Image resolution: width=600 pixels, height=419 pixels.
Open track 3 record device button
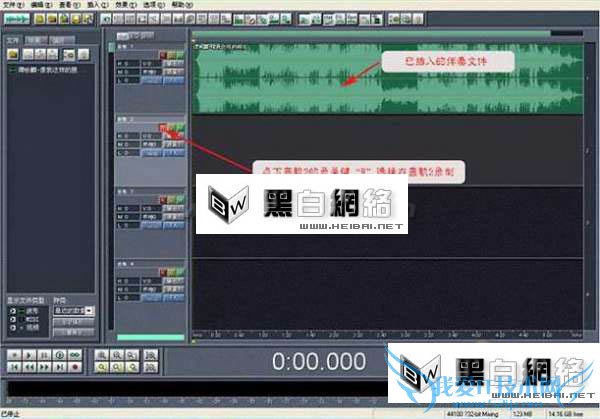(173, 217)
